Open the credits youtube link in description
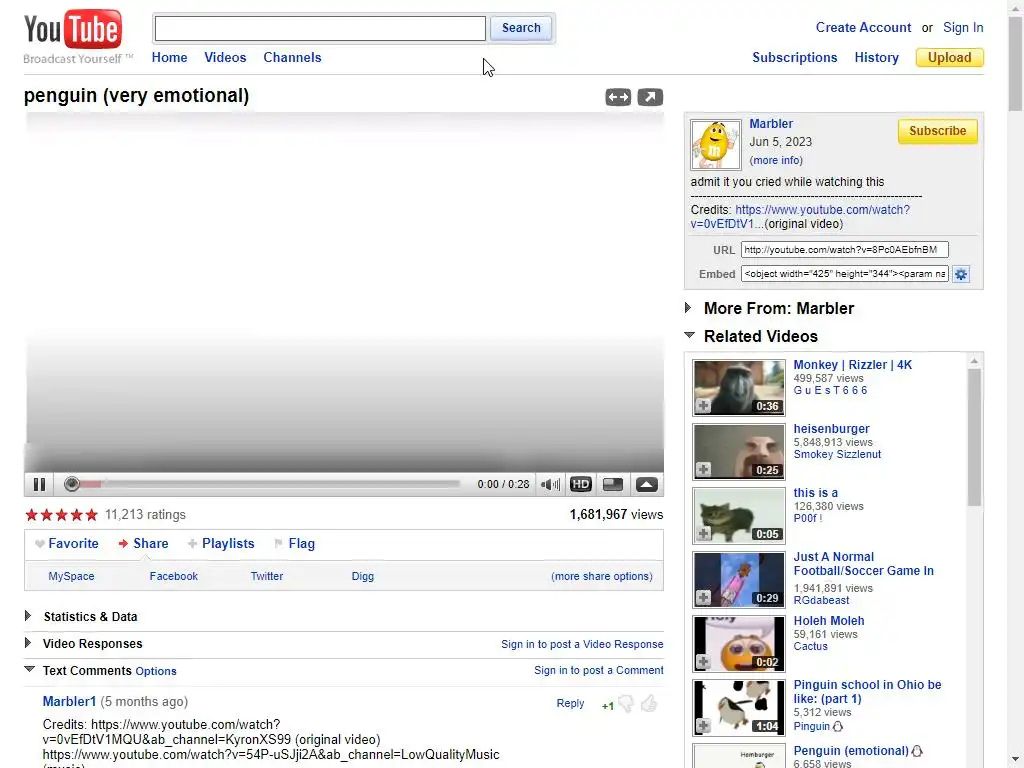Image resolution: width=1024 pixels, height=768 pixels. point(801,216)
